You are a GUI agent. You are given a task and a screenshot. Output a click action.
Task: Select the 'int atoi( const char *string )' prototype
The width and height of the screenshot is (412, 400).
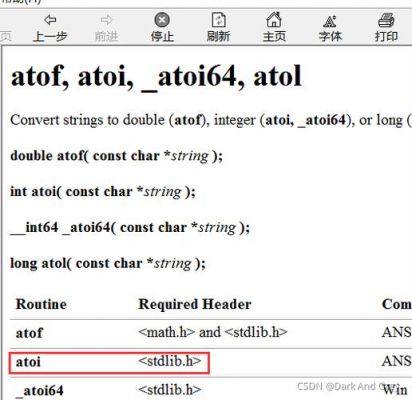click(103, 192)
